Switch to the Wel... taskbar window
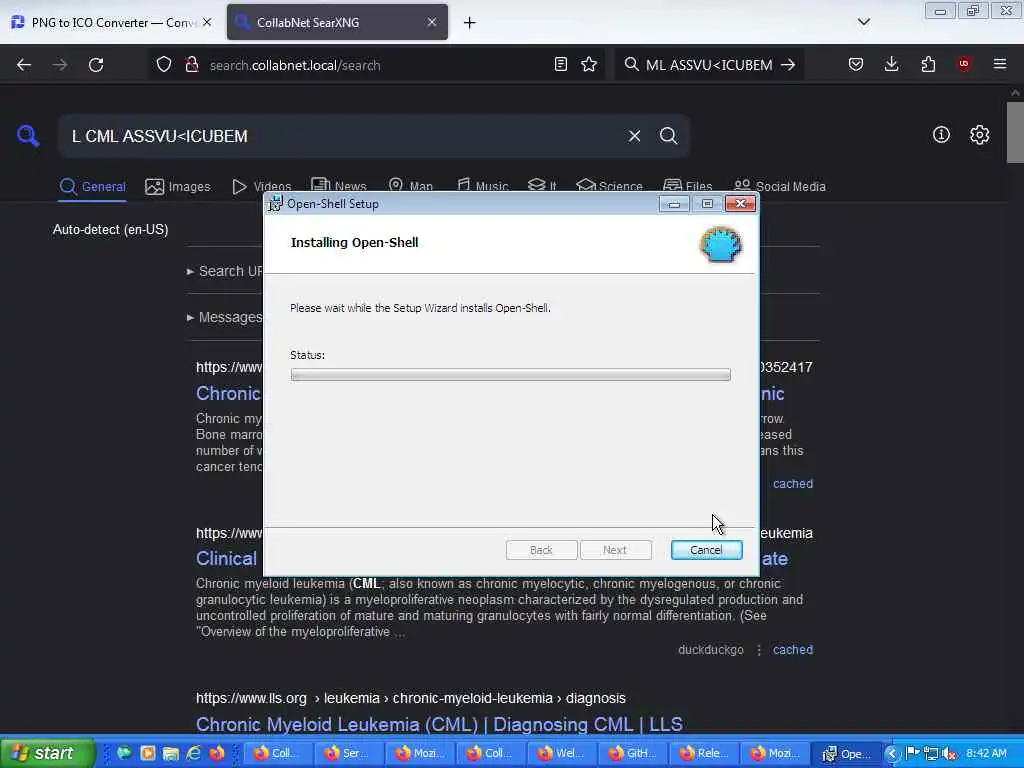 click(561, 753)
